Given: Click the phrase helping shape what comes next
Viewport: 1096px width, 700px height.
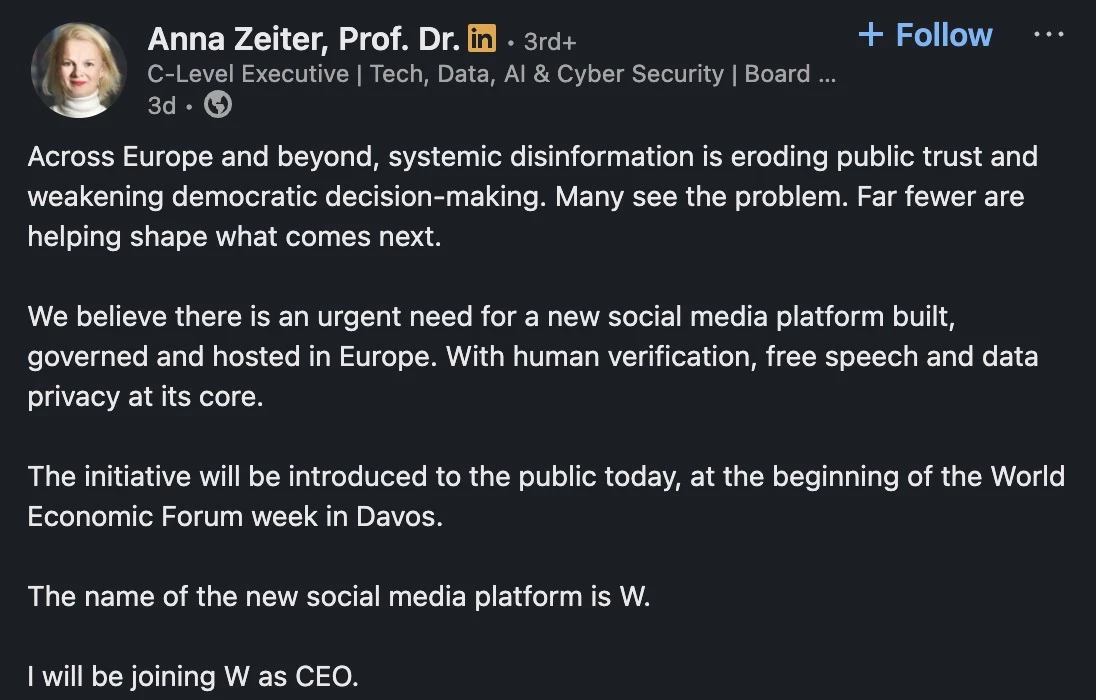Looking at the screenshot, I should (234, 237).
